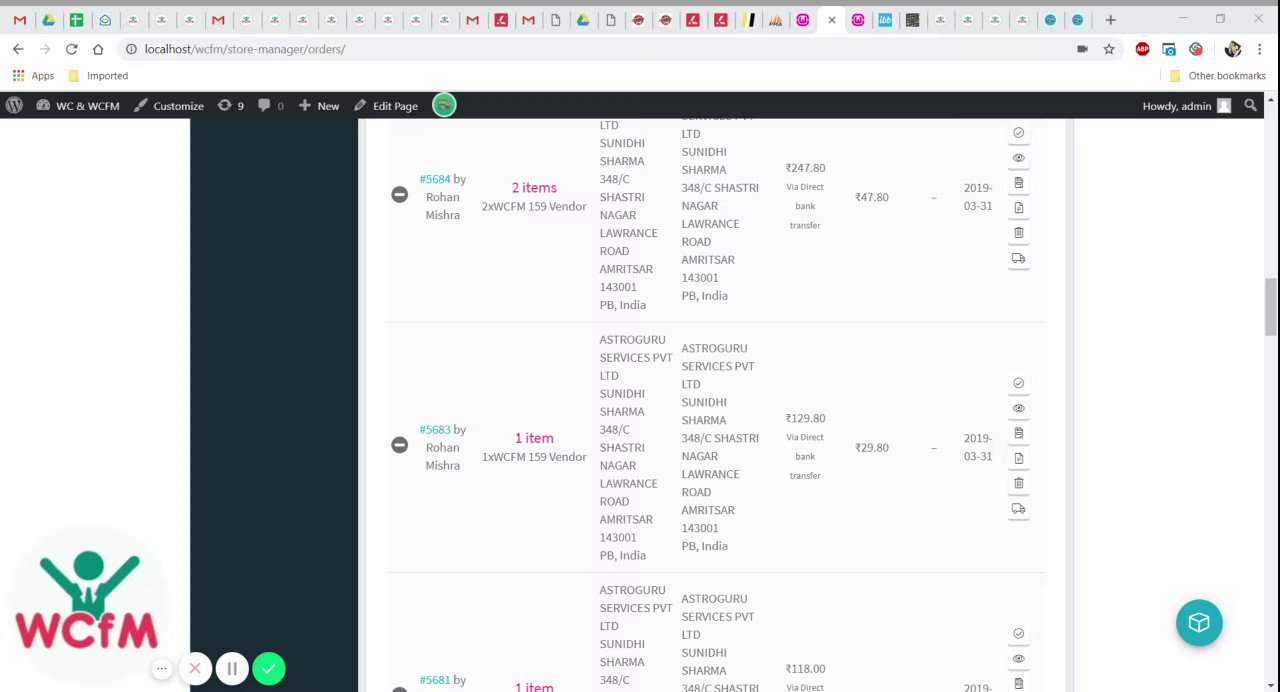Click '1 item' in order #5683 row

[x=534, y=437]
